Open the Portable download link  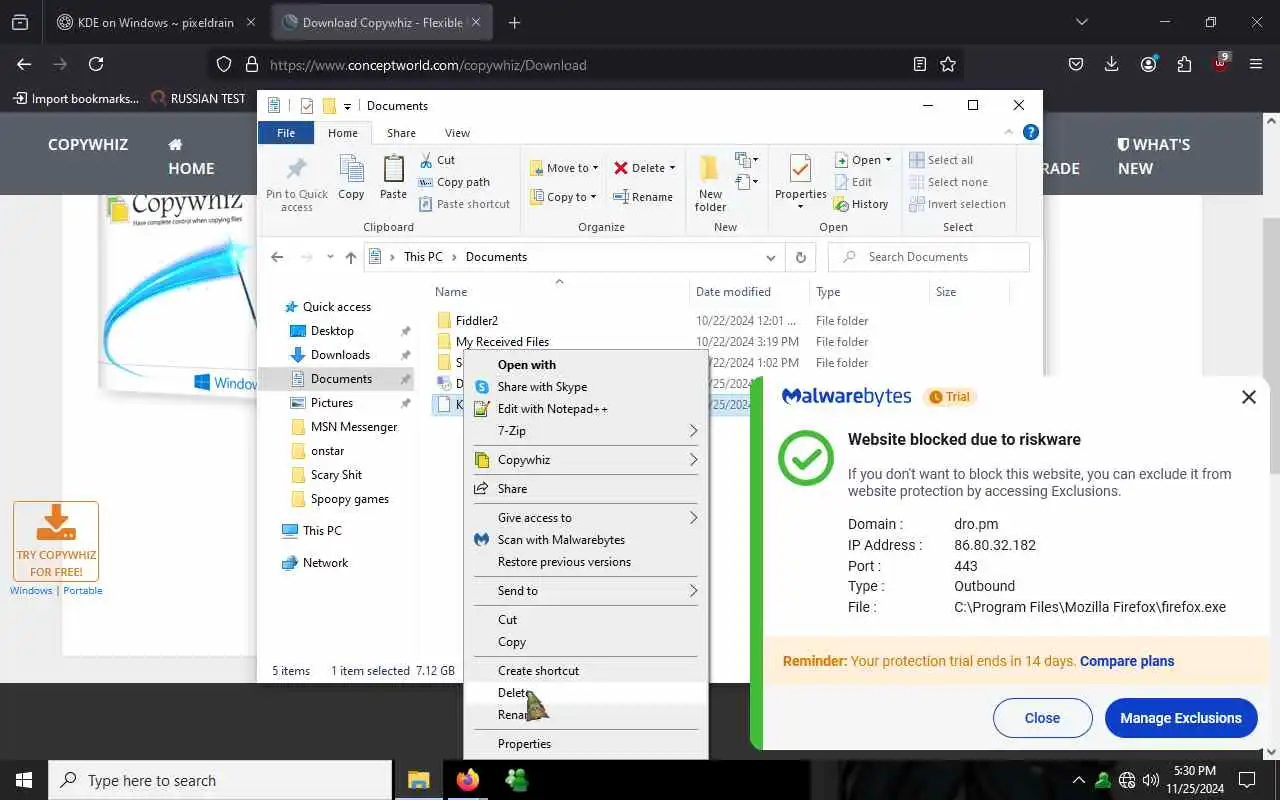click(83, 591)
